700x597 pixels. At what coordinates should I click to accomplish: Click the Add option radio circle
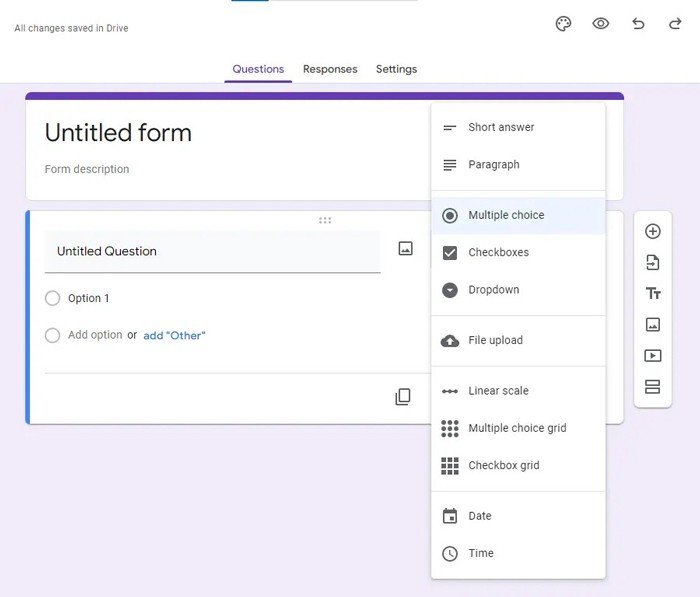[x=53, y=335]
